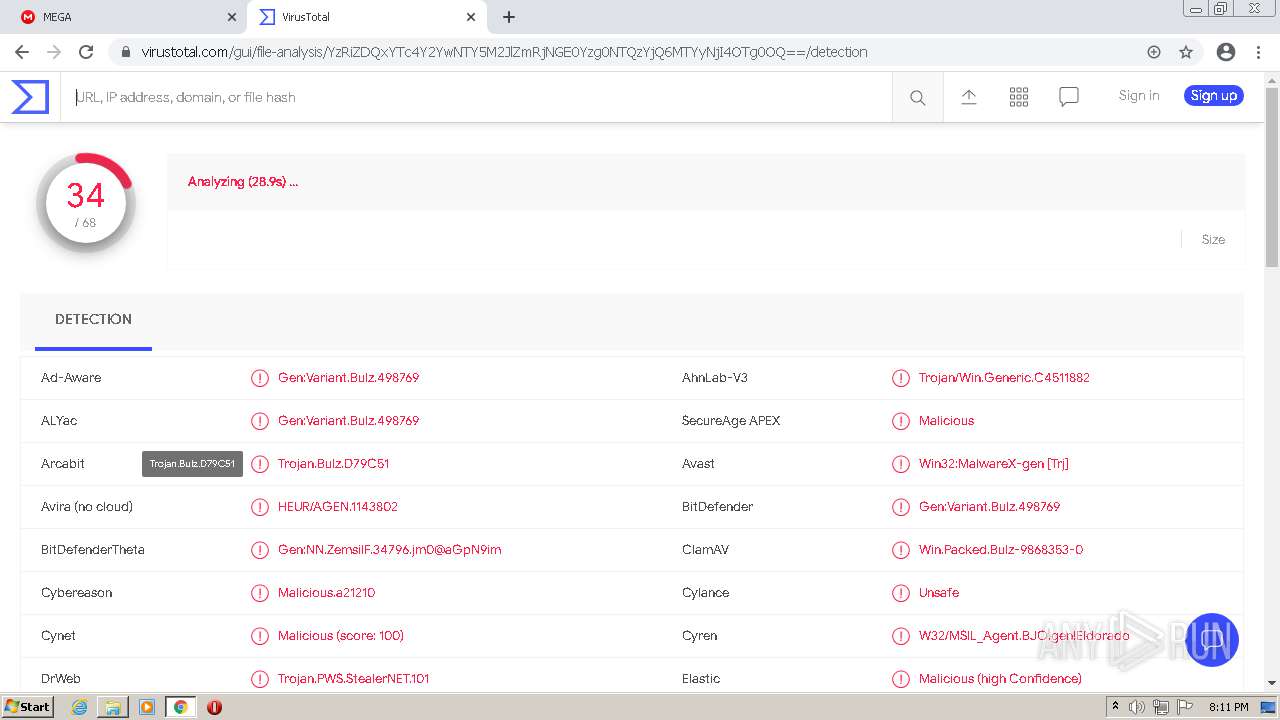Click BitDefender Gen:Variant.Bulz.498769 result
Image resolution: width=1280 pixels, height=720 pixels.
[x=989, y=507]
